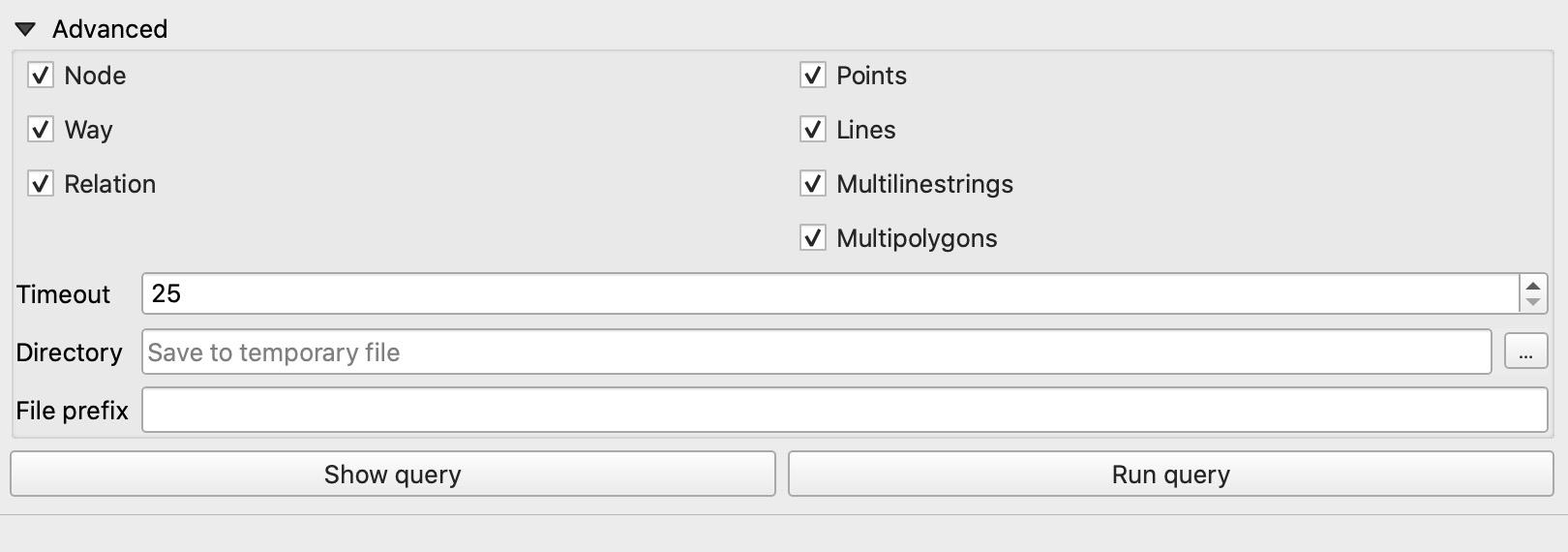
Task: Click the Show query button
Action: click(x=393, y=475)
